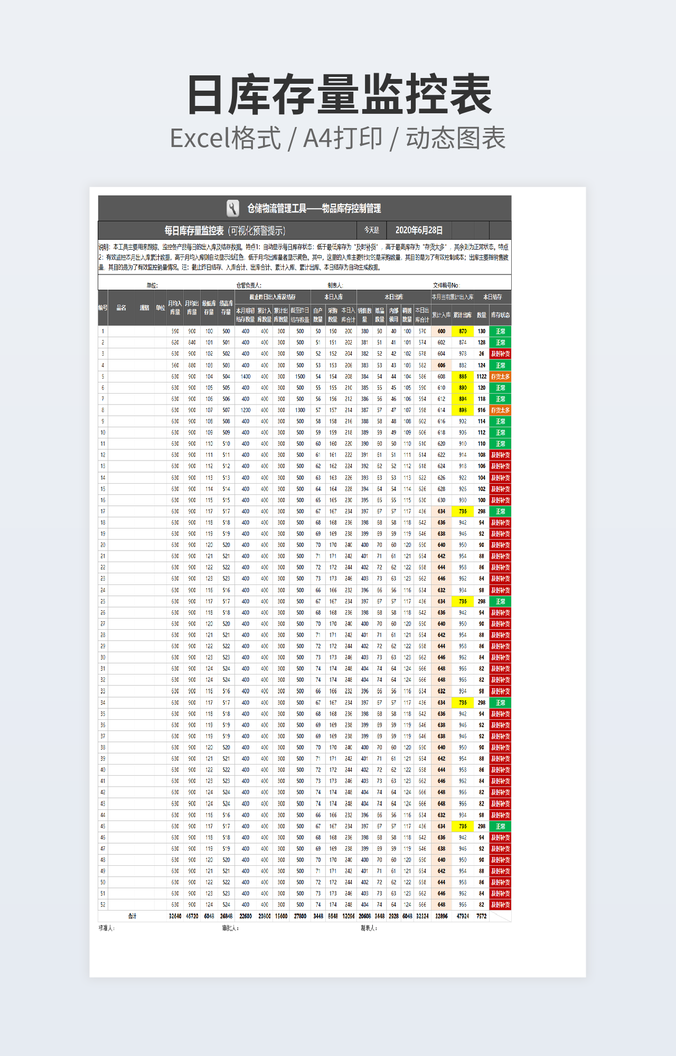Image resolution: width=676 pixels, height=1056 pixels.
Task: Click the 合计 totals row label
Action: 132,915
